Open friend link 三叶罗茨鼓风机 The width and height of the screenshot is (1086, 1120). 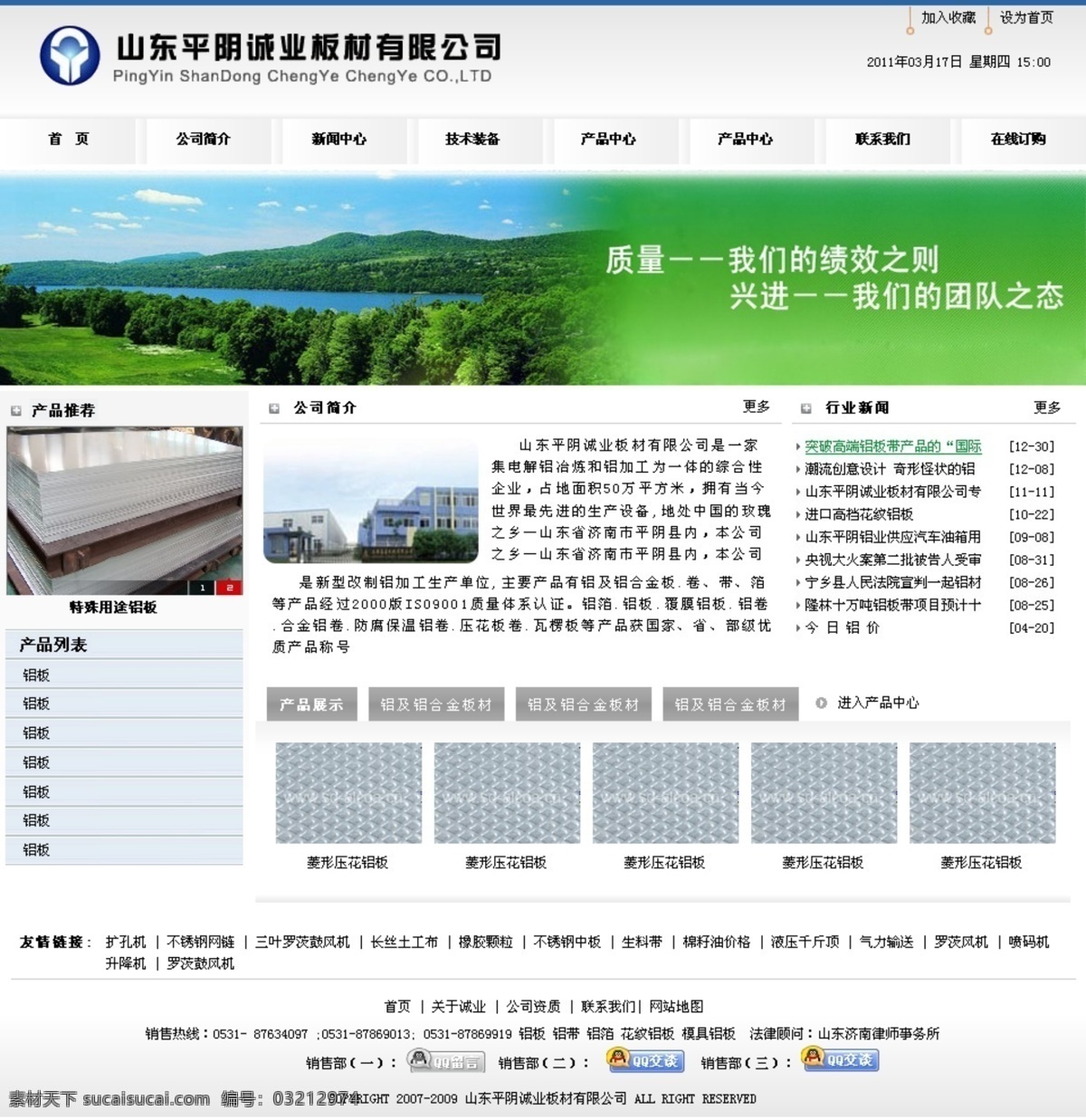coord(302,942)
